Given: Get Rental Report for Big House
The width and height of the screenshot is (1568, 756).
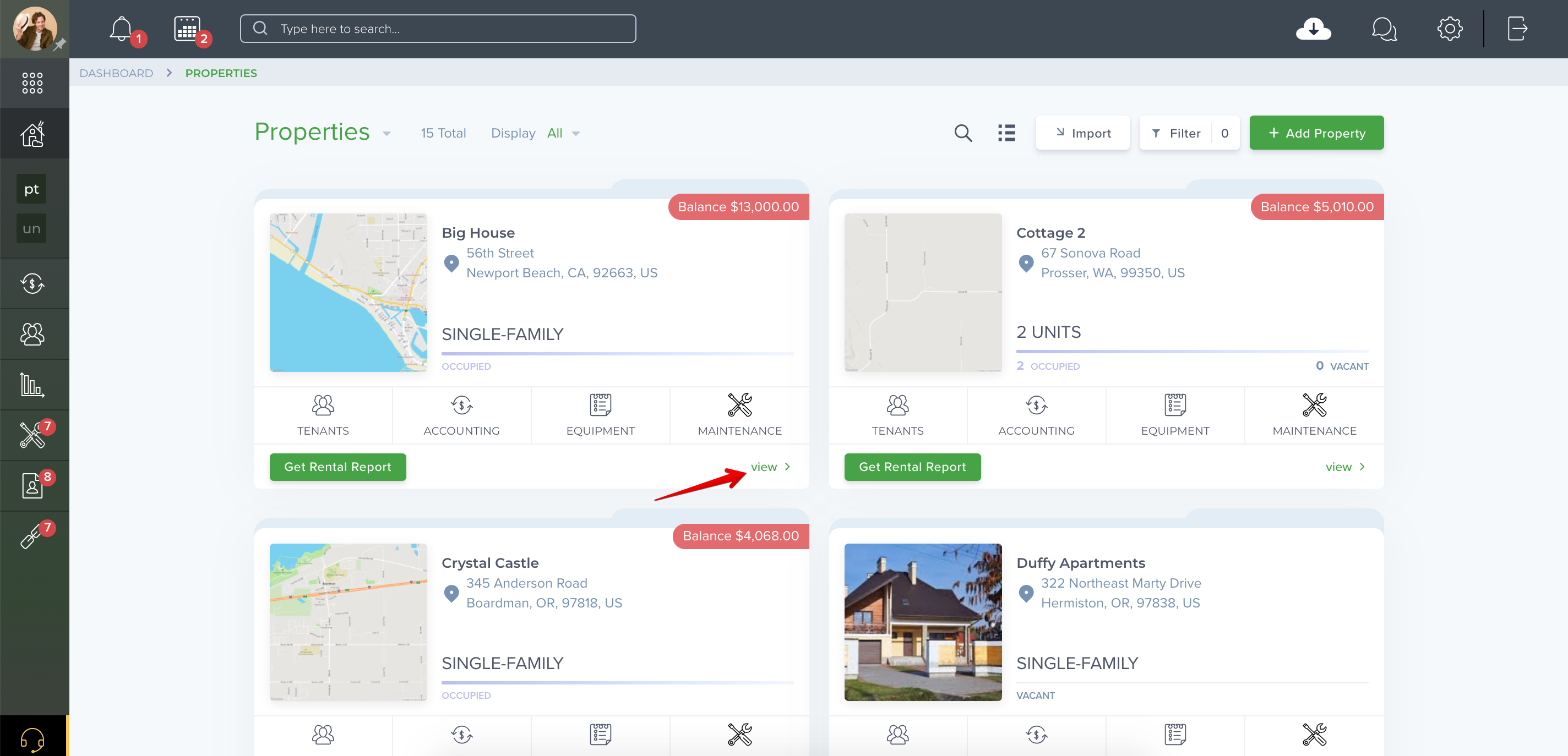Looking at the screenshot, I should [338, 467].
